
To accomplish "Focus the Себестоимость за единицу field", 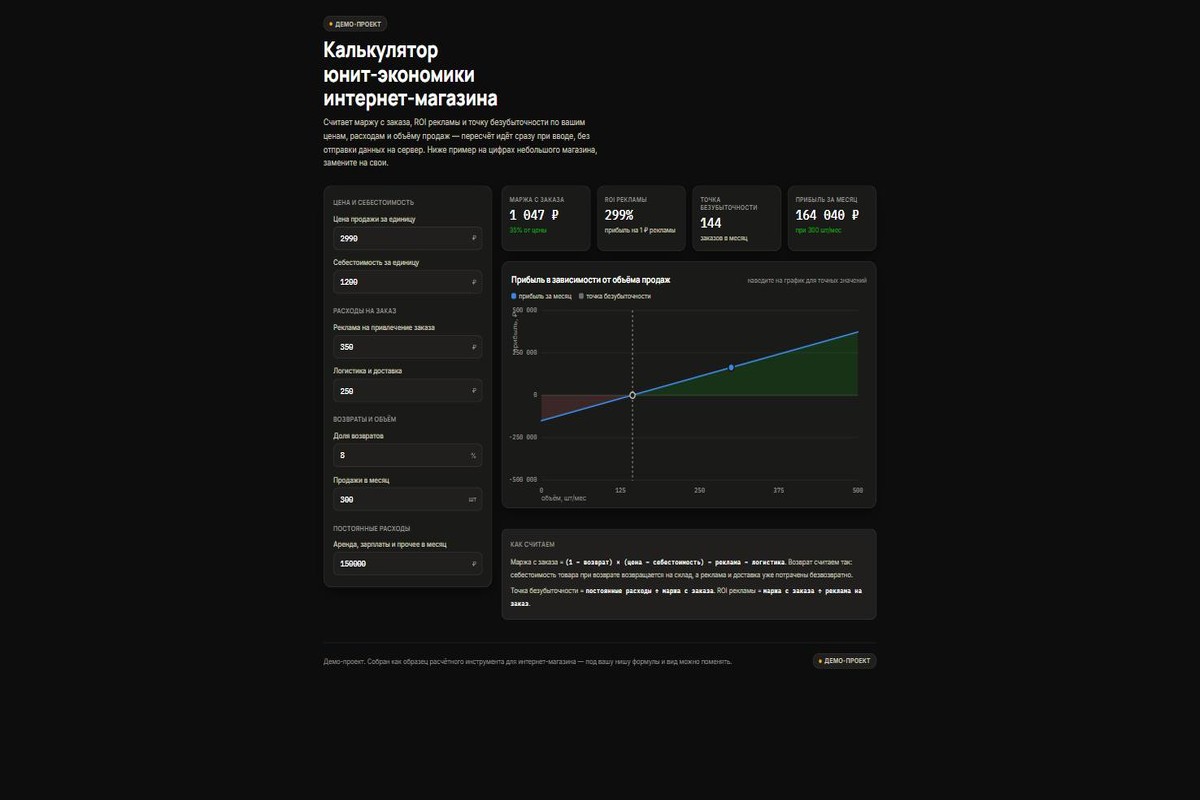I will click(408, 282).
